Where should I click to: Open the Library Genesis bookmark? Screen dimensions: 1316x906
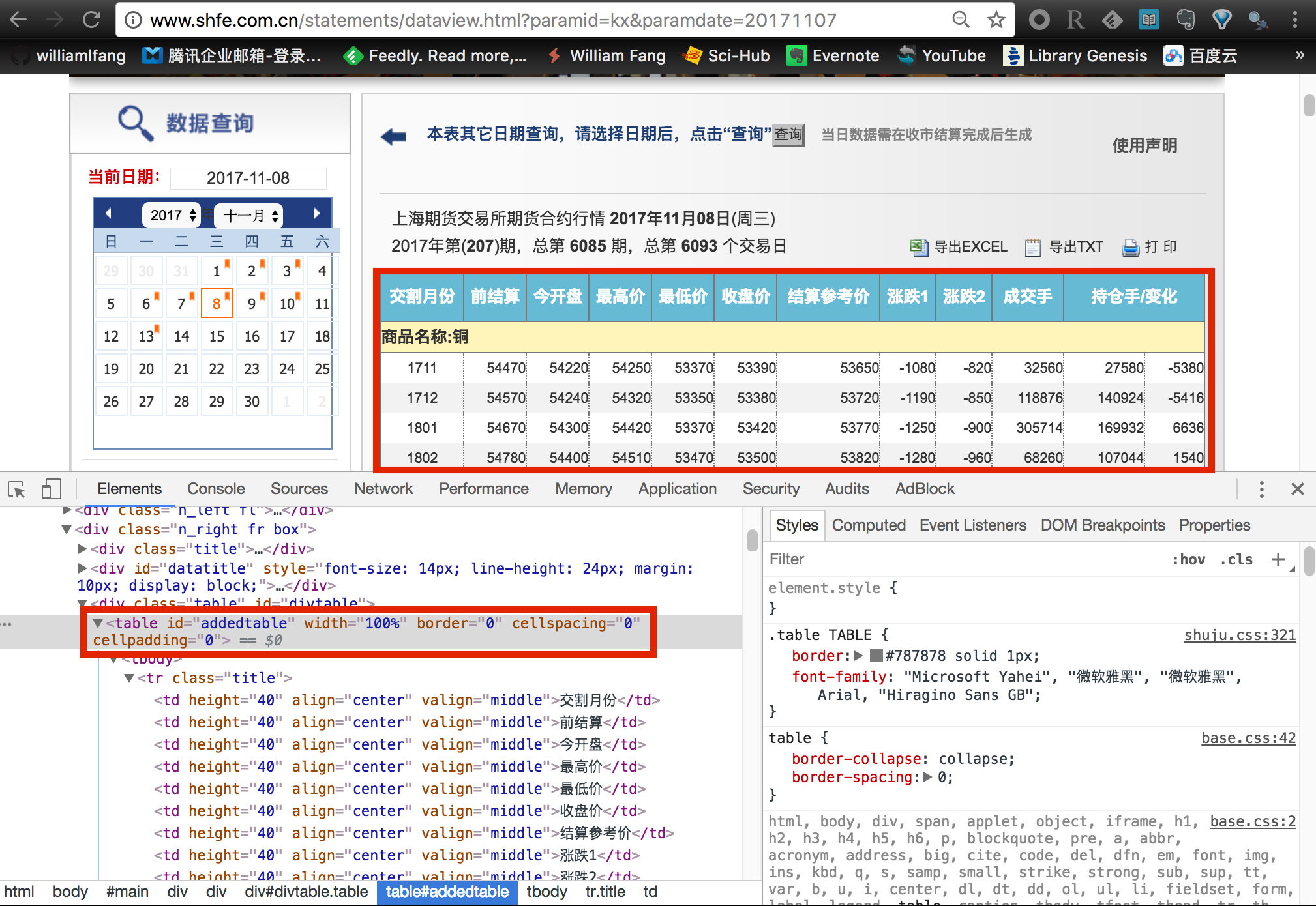click(1075, 56)
